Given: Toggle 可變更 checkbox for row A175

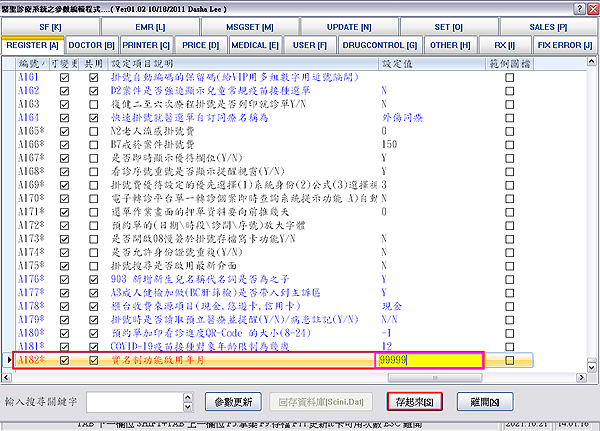Looking at the screenshot, I should click(65, 265).
